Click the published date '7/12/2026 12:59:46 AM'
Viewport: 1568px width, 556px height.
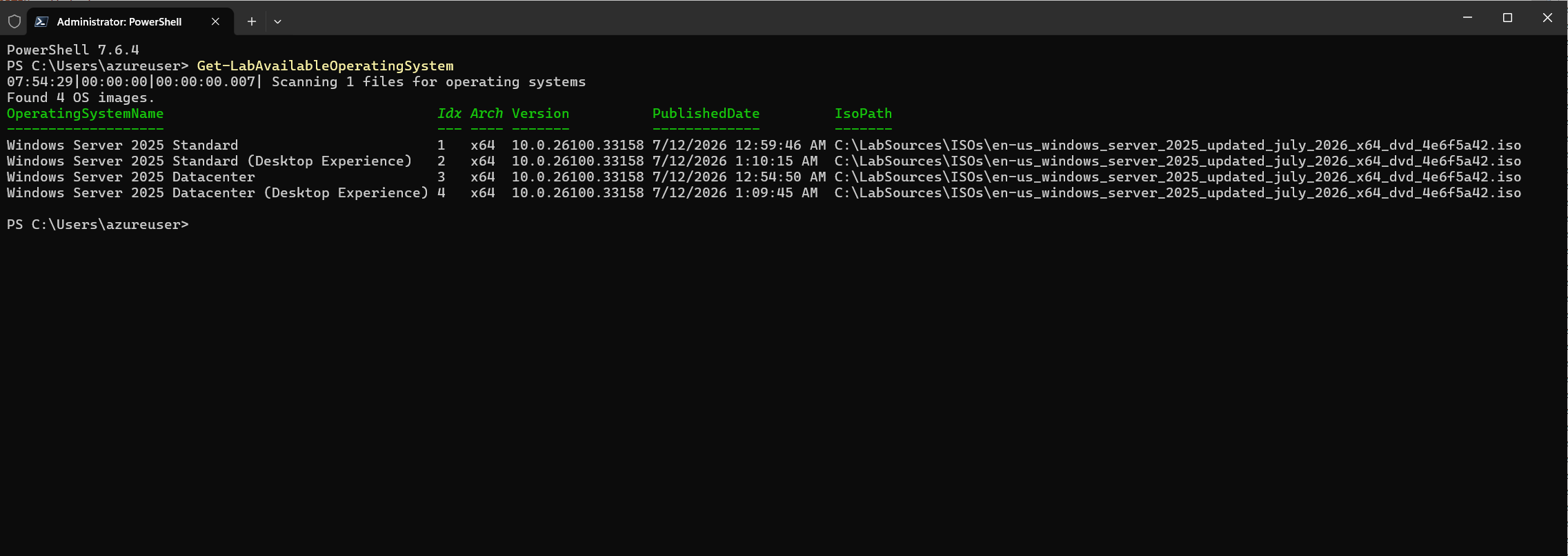(x=739, y=146)
